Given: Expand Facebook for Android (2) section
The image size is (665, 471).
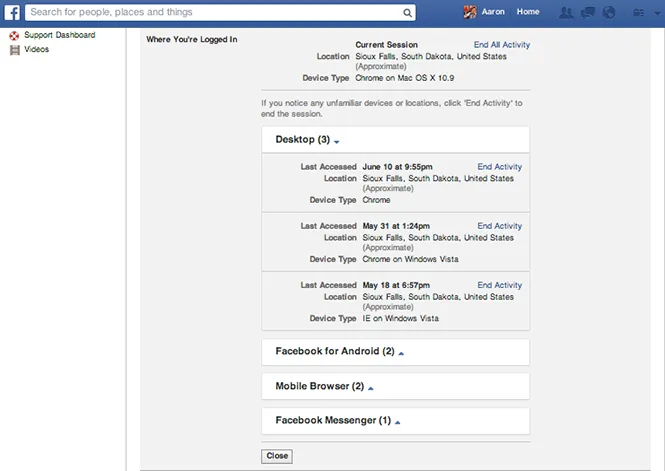Looking at the screenshot, I should click(x=395, y=351).
